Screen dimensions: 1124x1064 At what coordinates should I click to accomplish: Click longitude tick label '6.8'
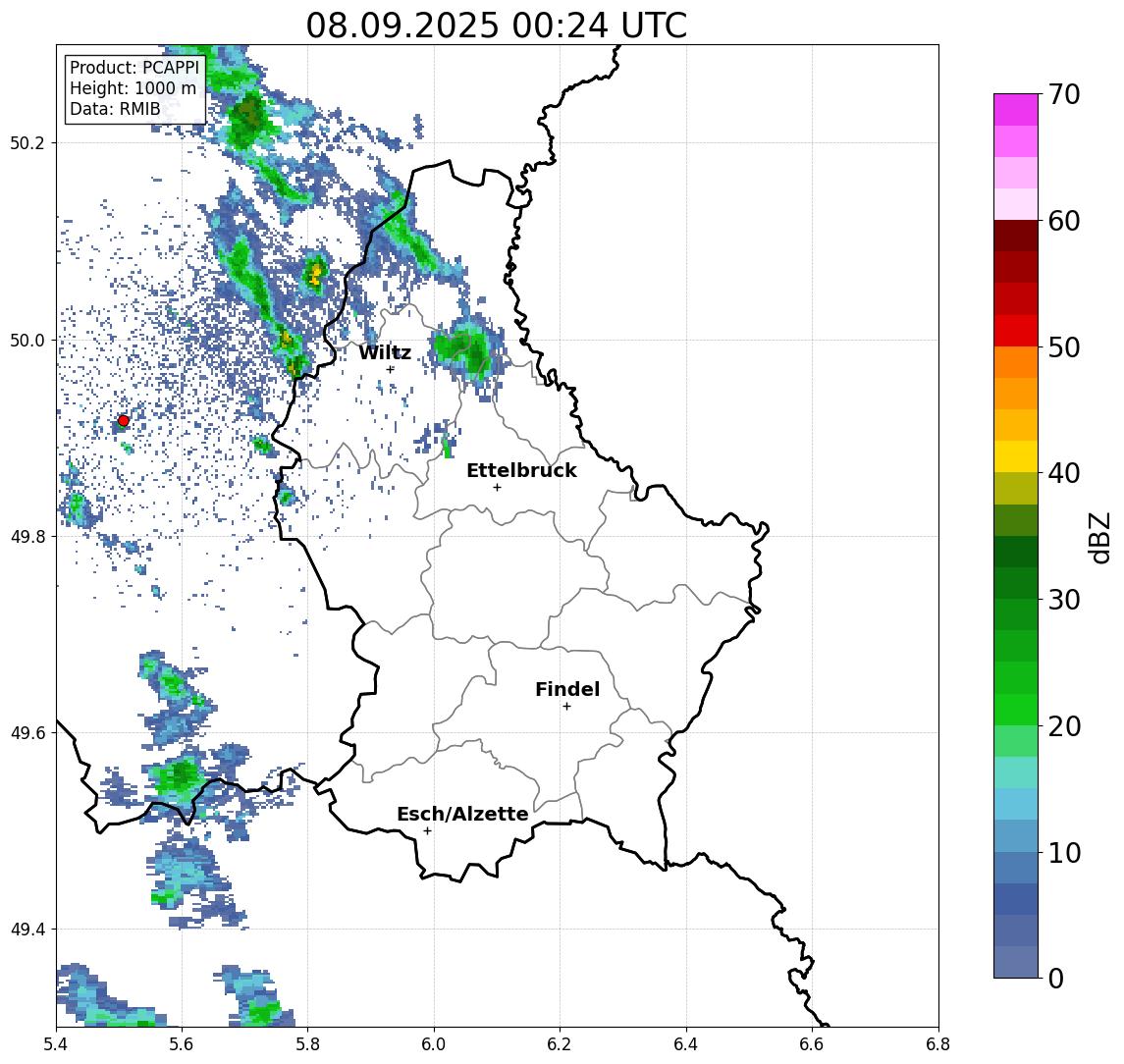coord(938,1044)
